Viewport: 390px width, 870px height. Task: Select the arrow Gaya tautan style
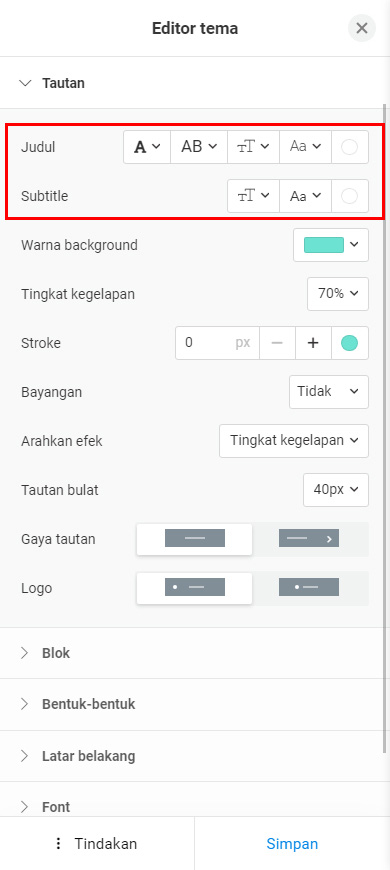click(309, 538)
